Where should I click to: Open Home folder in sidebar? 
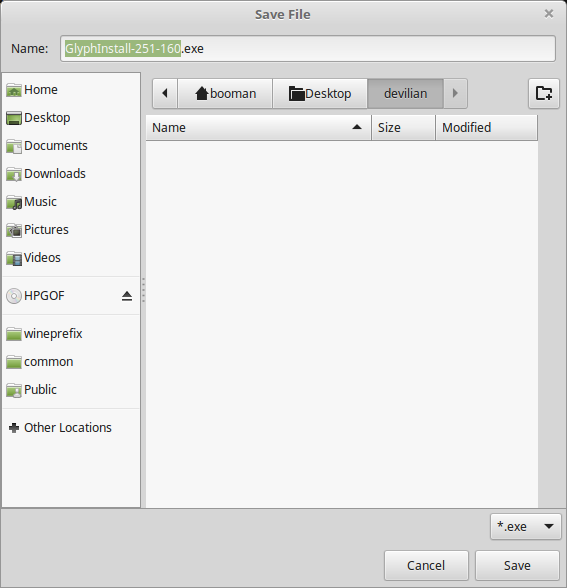pyautogui.click(x=71, y=90)
